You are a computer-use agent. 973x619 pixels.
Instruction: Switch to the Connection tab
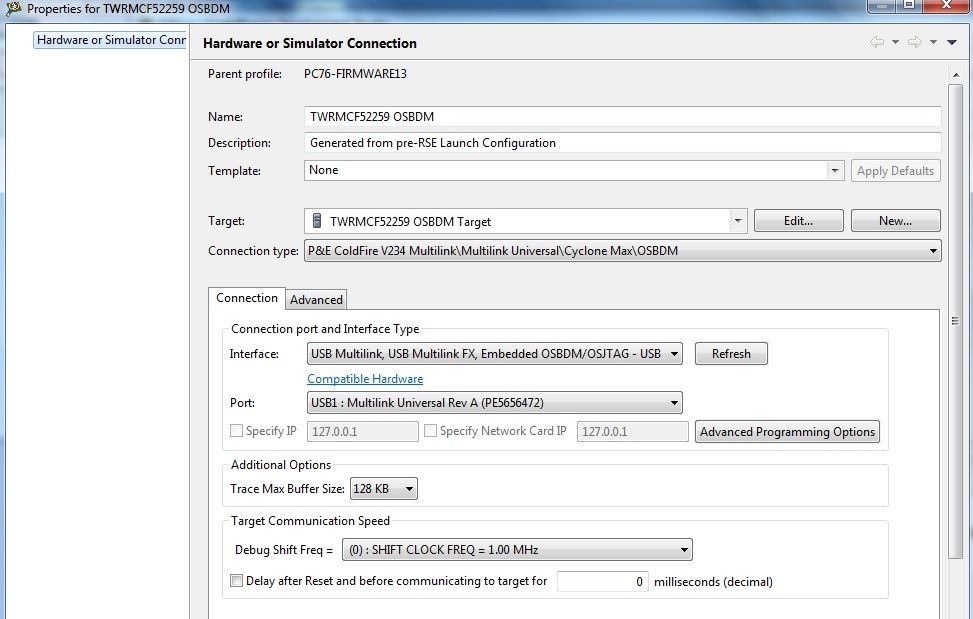pos(246,298)
